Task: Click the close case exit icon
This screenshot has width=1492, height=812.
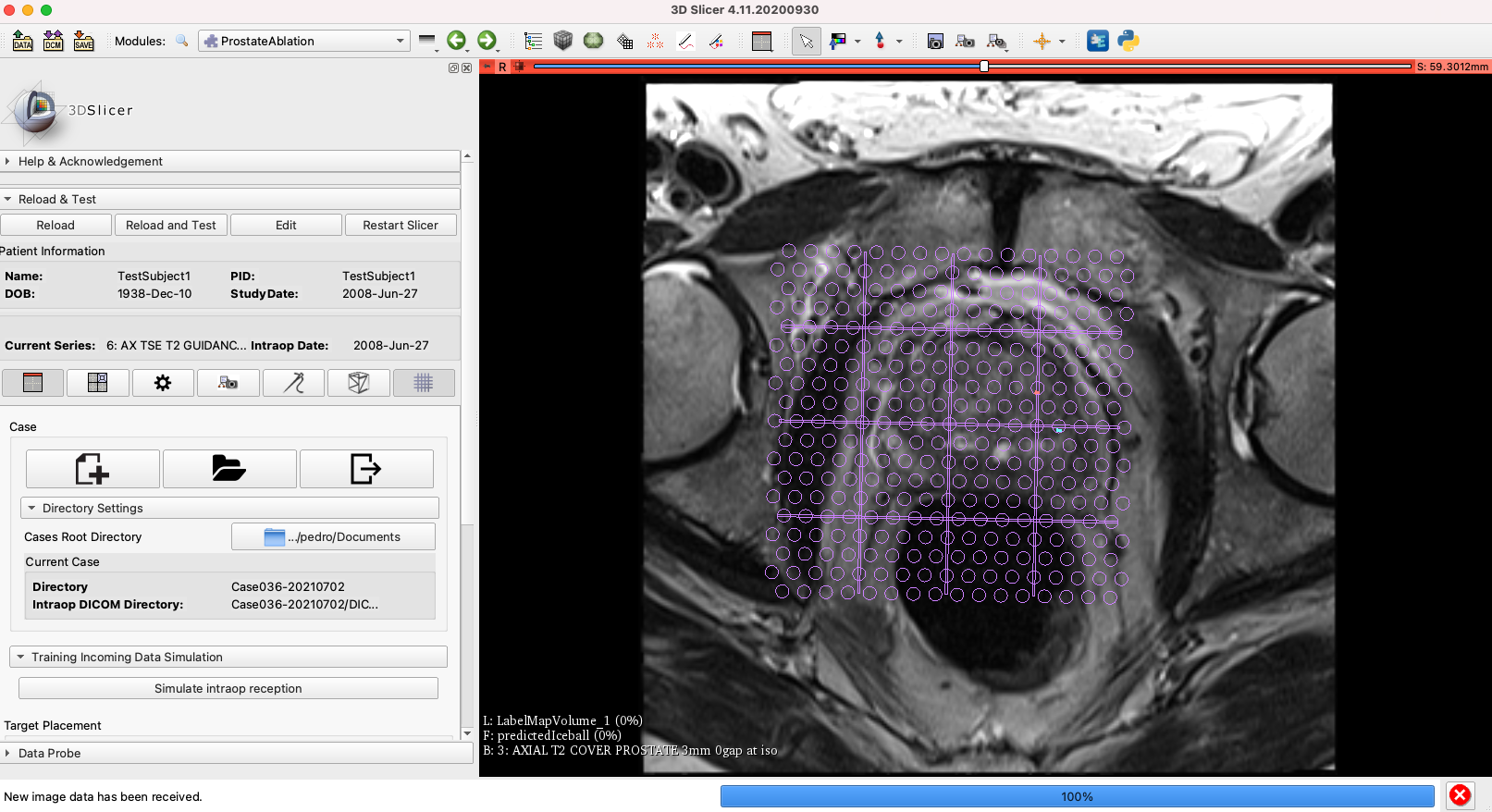Action: click(366, 469)
